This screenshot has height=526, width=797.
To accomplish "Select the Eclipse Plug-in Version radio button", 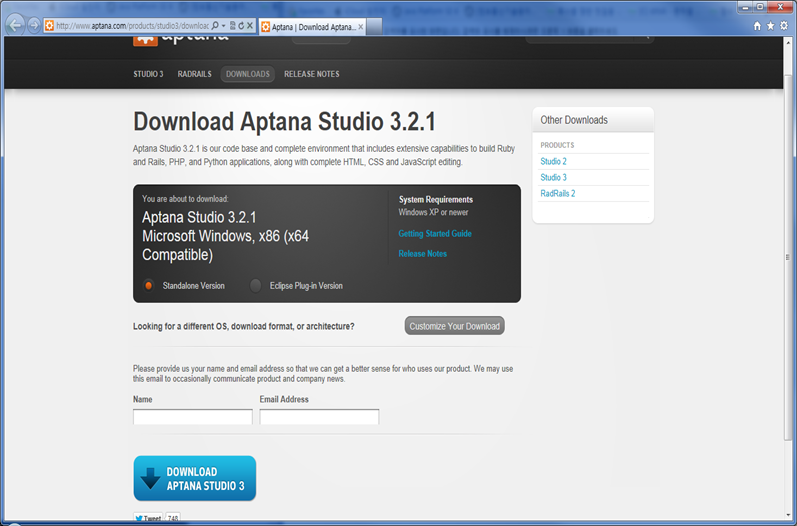I will click(256, 286).
